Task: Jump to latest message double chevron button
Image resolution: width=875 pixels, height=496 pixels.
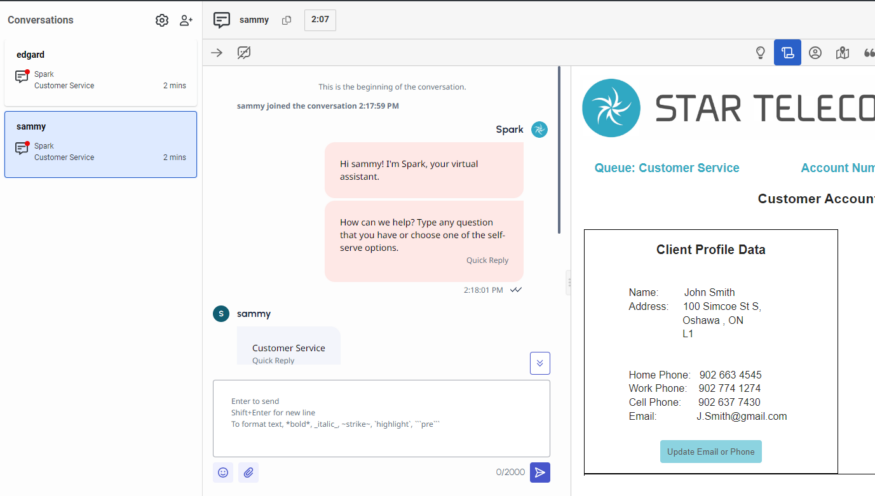Action: point(540,363)
